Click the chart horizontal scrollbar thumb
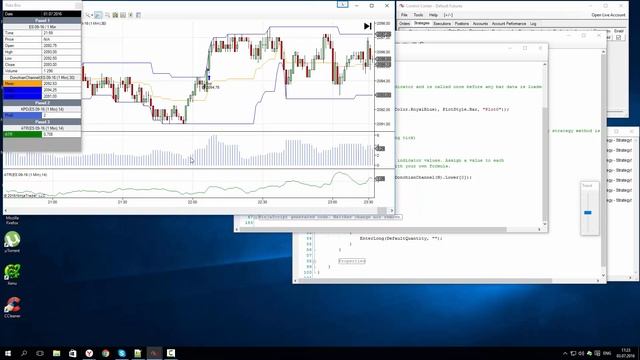Image resolution: width=640 pixels, height=360 pixels. pyautogui.click(x=382, y=211)
